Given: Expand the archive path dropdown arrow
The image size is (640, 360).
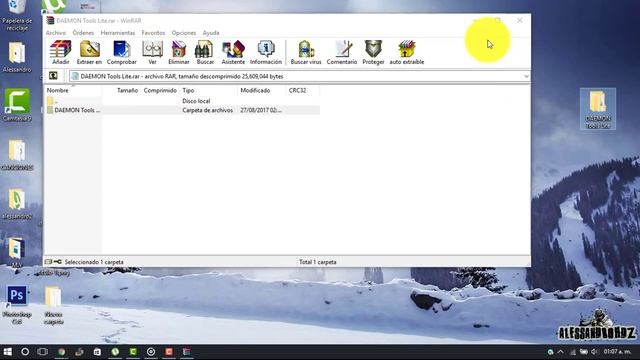Looking at the screenshot, I should coord(526,76).
